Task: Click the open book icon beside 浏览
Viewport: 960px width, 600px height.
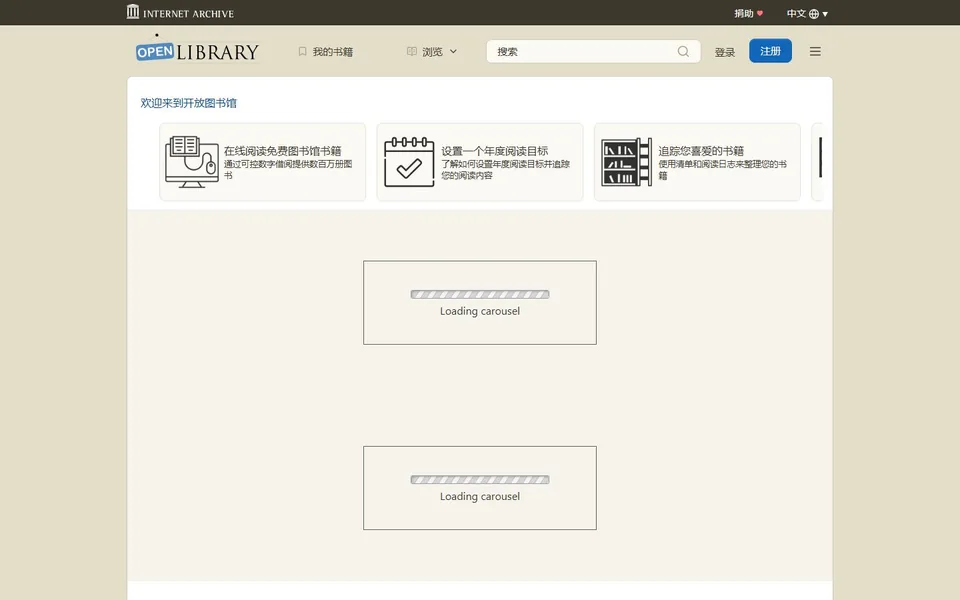Action: point(412,51)
